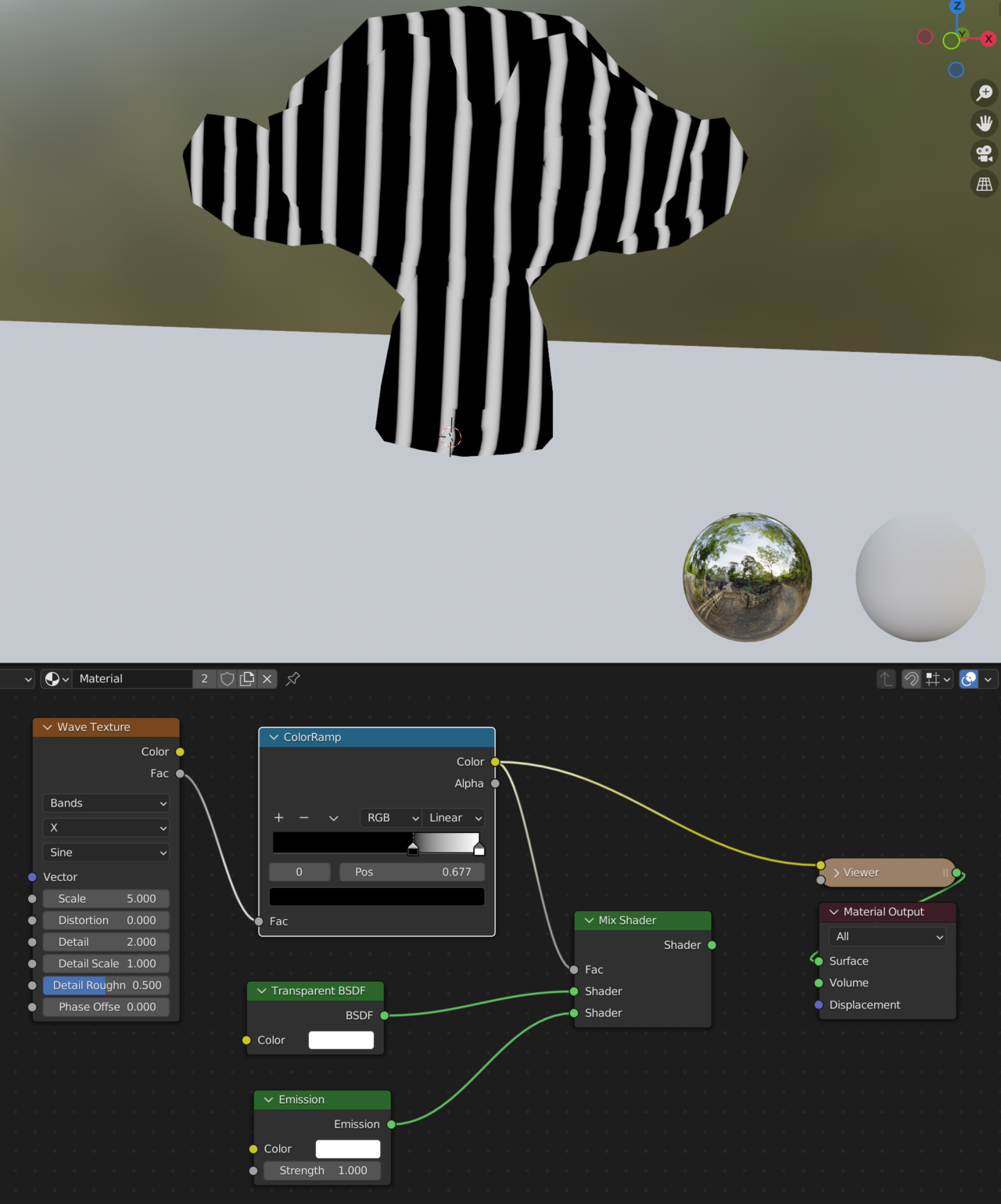Select the black color stop on ramp
The width and height of the screenshot is (1001, 1204).
tap(413, 849)
